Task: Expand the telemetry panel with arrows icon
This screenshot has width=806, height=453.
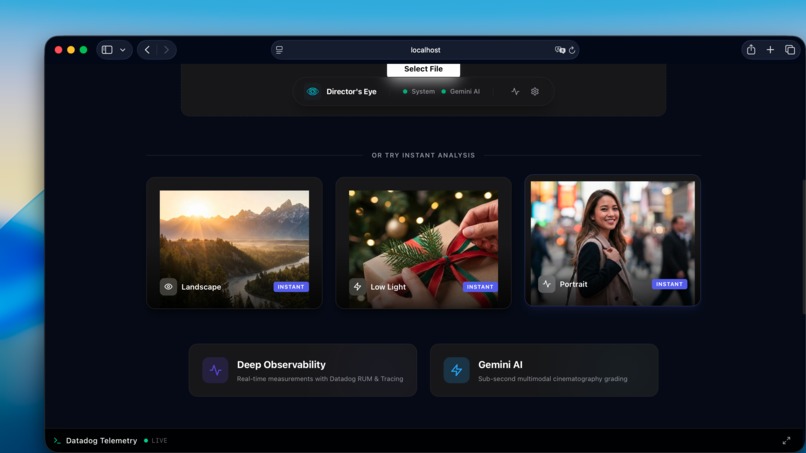Action: coord(786,441)
